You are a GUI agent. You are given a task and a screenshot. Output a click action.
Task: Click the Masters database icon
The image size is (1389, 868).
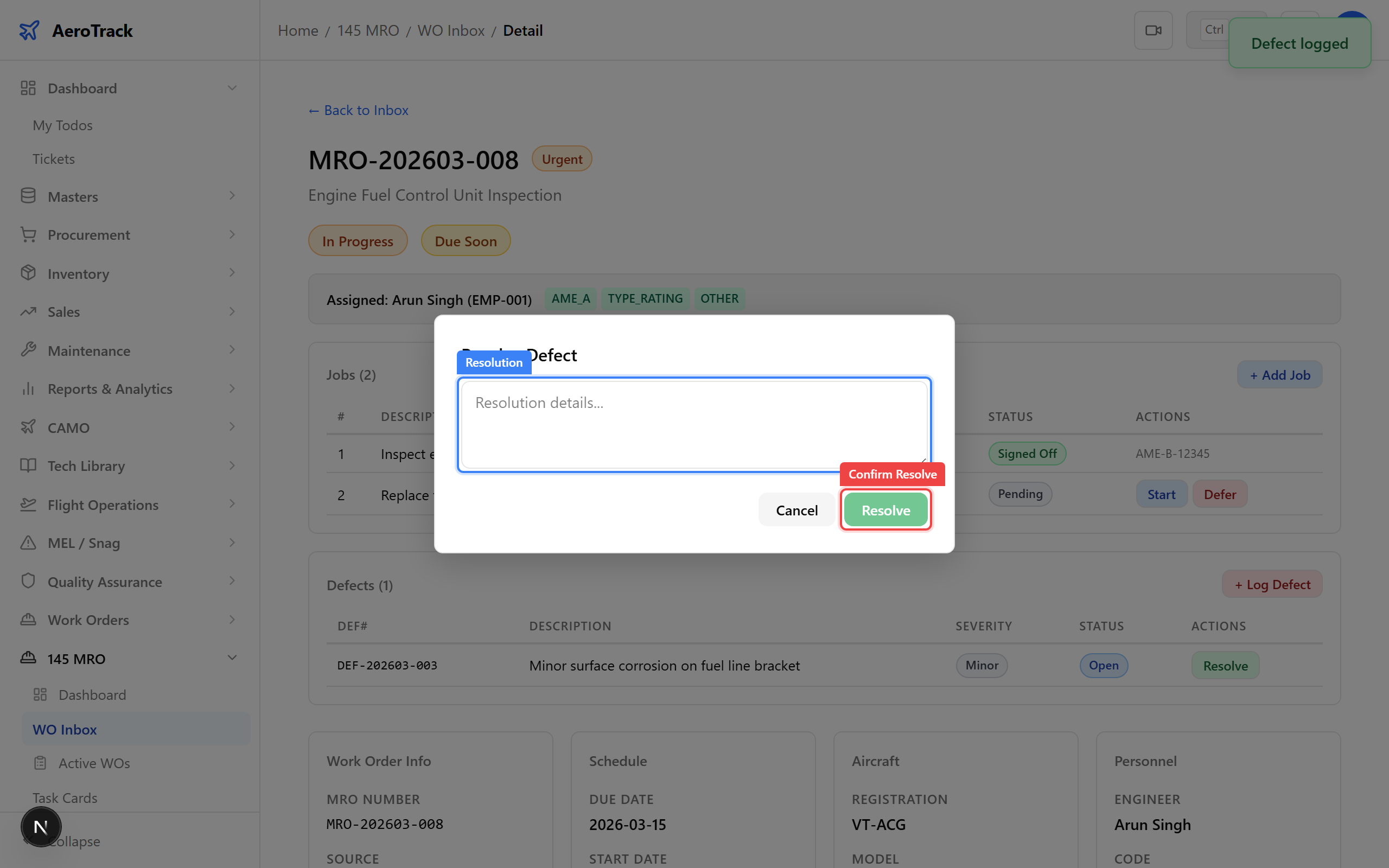point(28,196)
